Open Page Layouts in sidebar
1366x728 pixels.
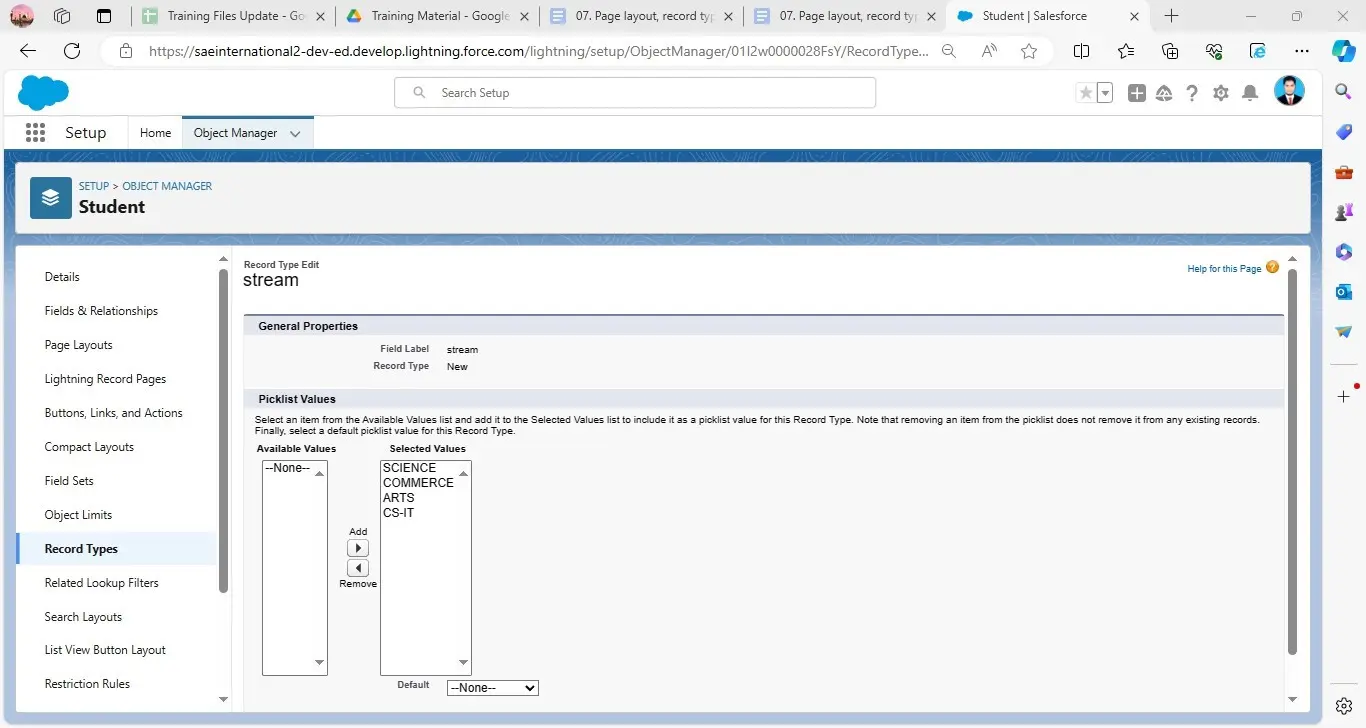coord(78,345)
